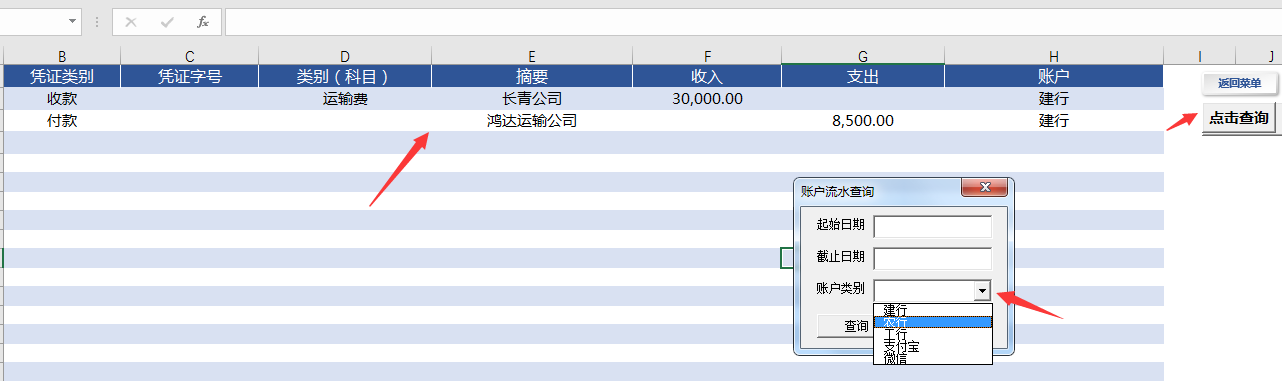This screenshot has width=1282, height=381.
Task: Click 建行 in the 收款 row
Action: pyautogui.click(x=1054, y=98)
